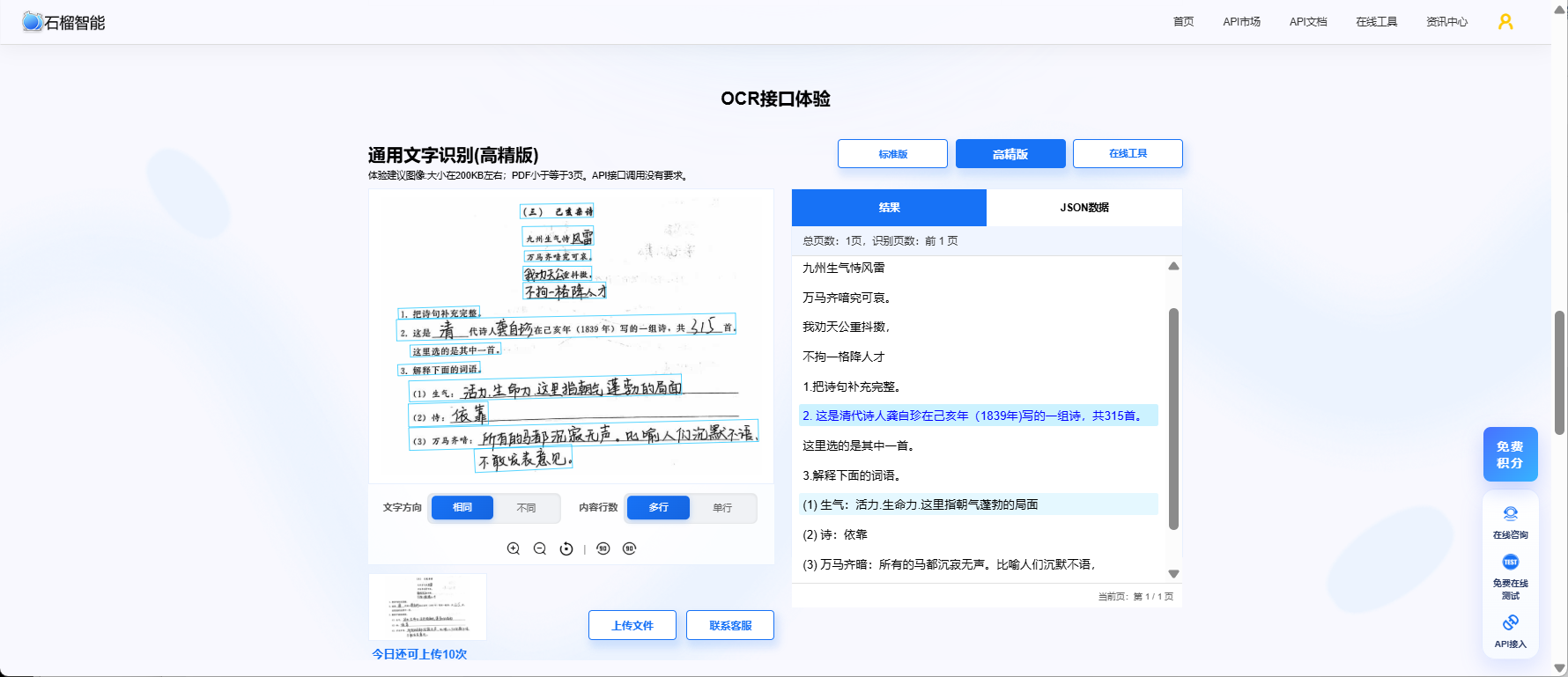This screenshot has height=677, width=1568.
Task: Zoom in on the uploaded image
Action: pos(514,548)
